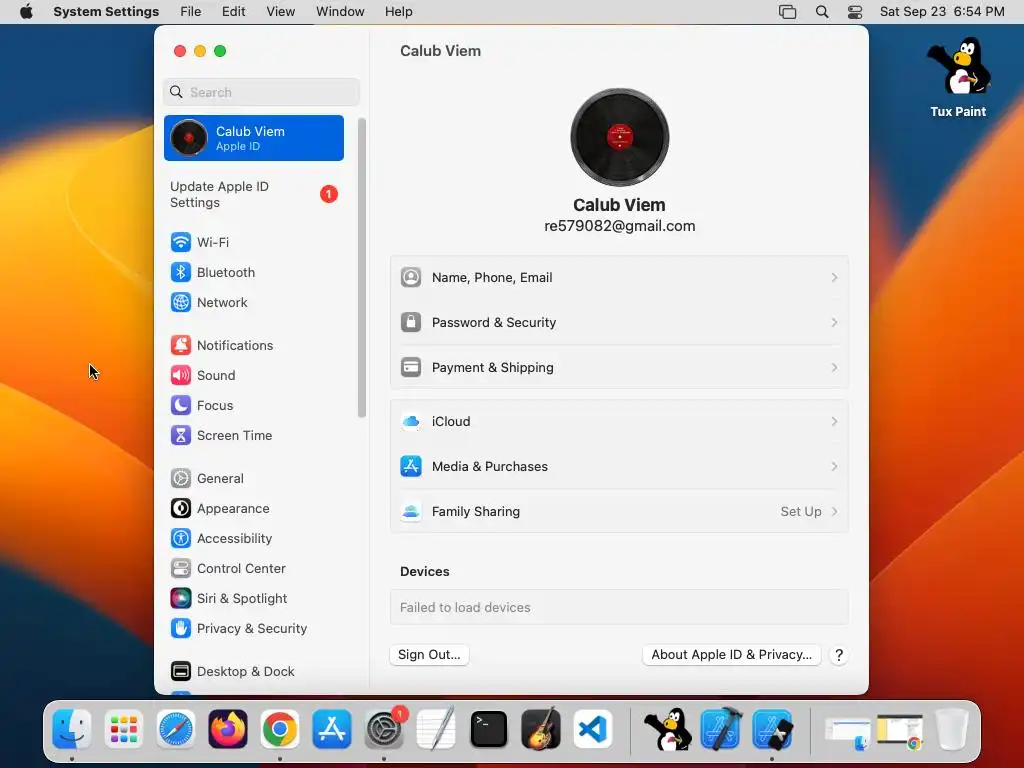Launch Google Chrome from the Dock
Screen dimensions: 1024x768
280,729
